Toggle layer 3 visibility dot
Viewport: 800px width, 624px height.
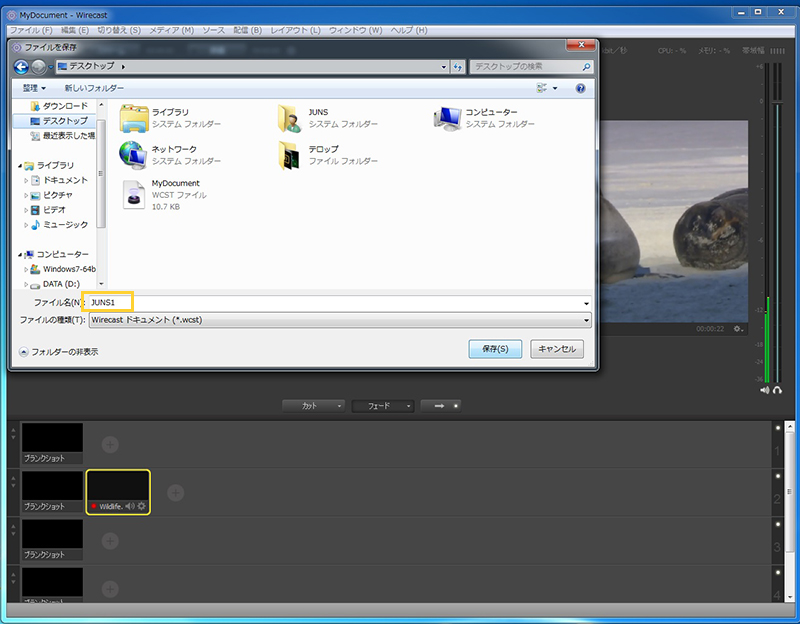pos(778,524)
